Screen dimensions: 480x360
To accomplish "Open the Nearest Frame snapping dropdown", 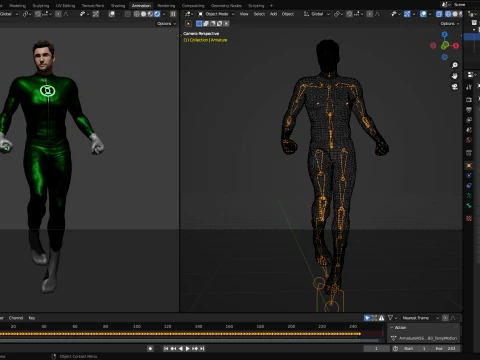I will tap(420, 318).
